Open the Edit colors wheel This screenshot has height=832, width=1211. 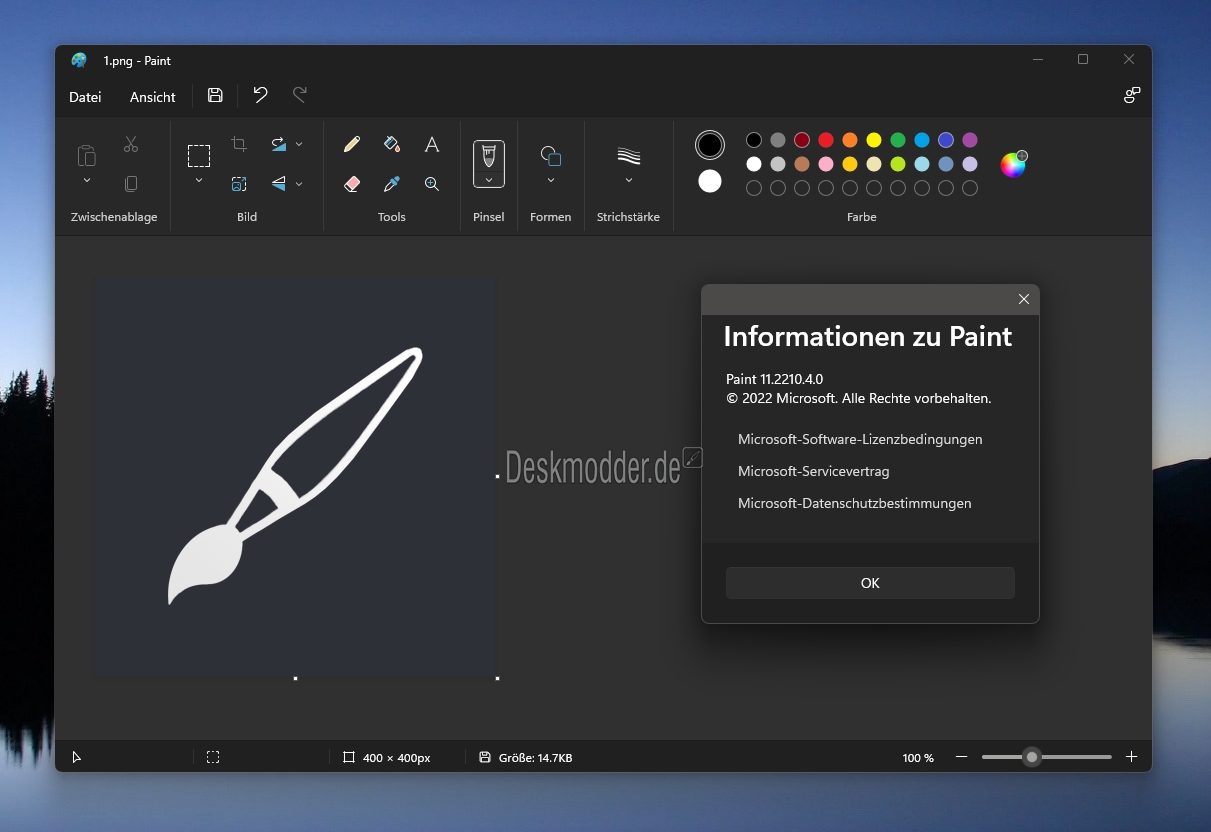(1014, 164)
